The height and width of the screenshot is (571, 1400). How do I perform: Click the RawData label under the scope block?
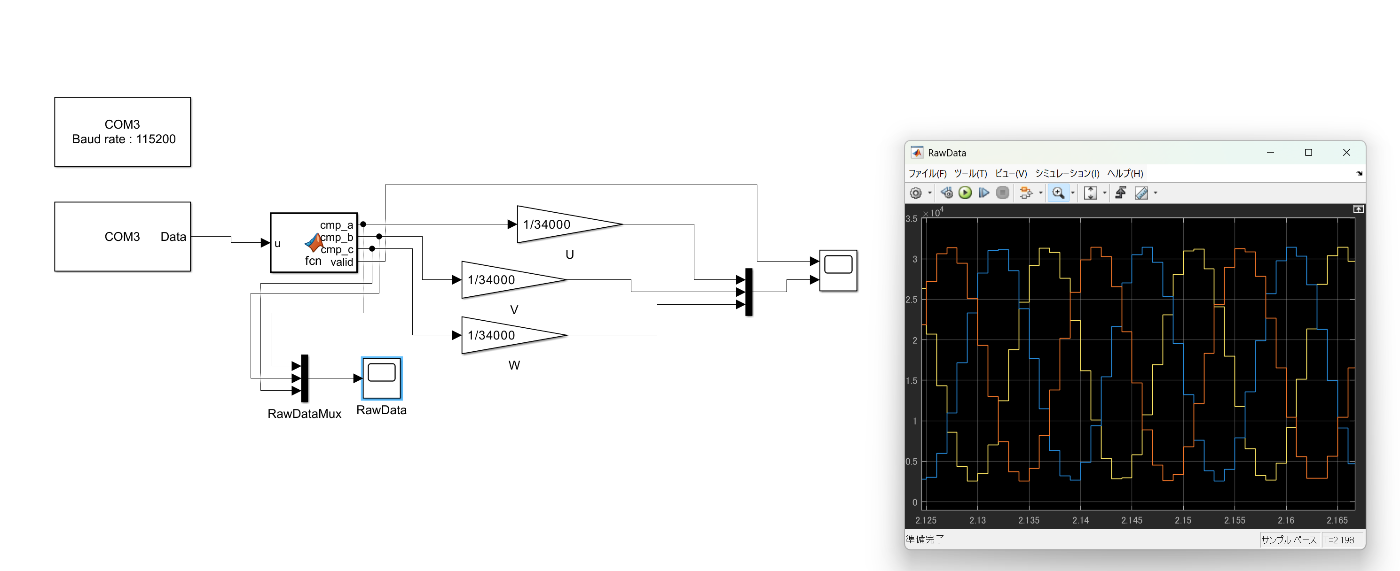pos(381,410)
